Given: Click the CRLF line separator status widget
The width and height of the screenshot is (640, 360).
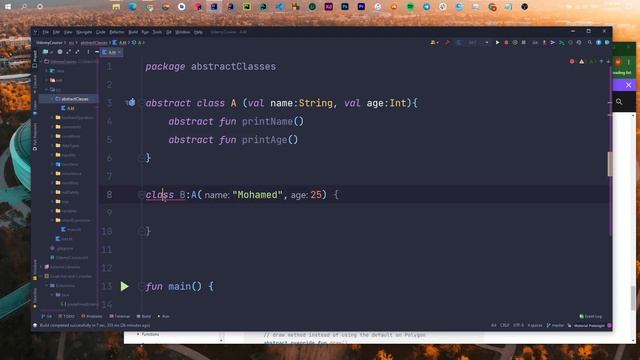Looking at the screenshot, I should pos(505,325).
